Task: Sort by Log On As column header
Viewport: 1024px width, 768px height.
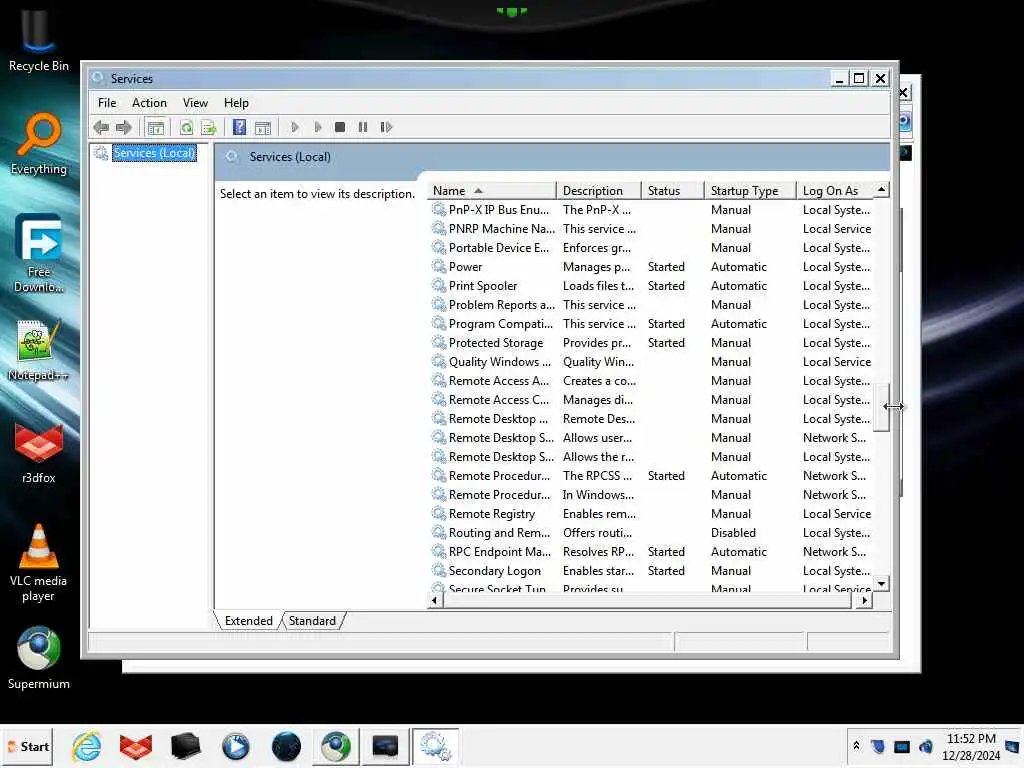Action: tap(835, 191)
